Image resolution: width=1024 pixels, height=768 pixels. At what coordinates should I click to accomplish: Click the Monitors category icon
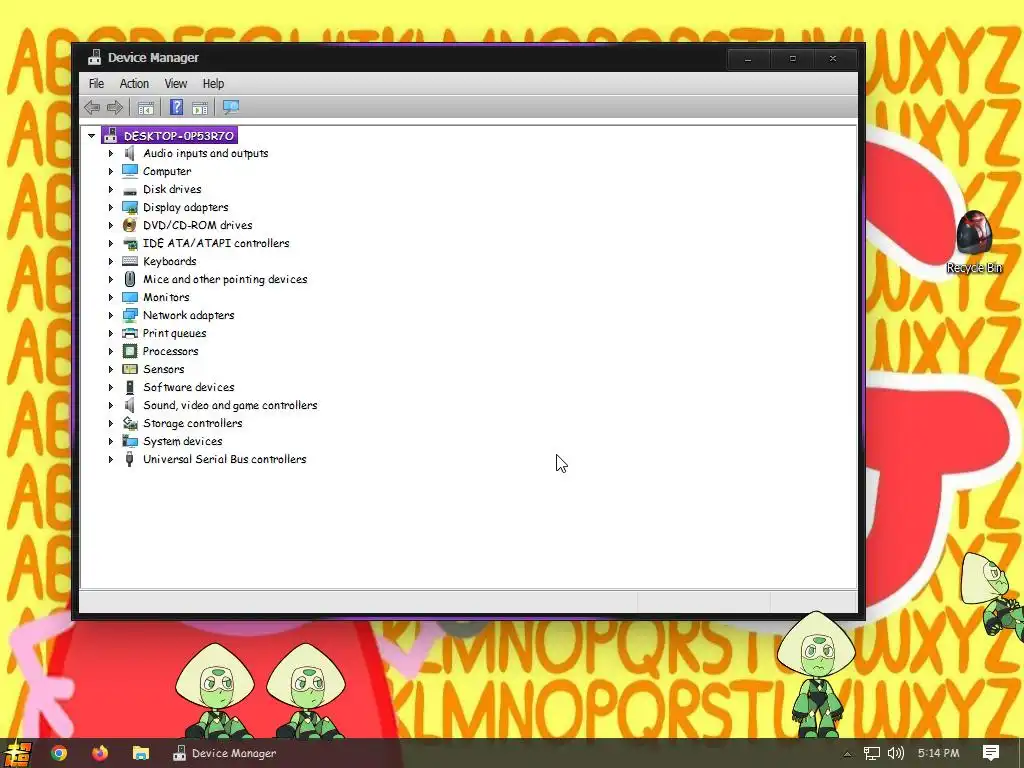click(x=130, y=297)
